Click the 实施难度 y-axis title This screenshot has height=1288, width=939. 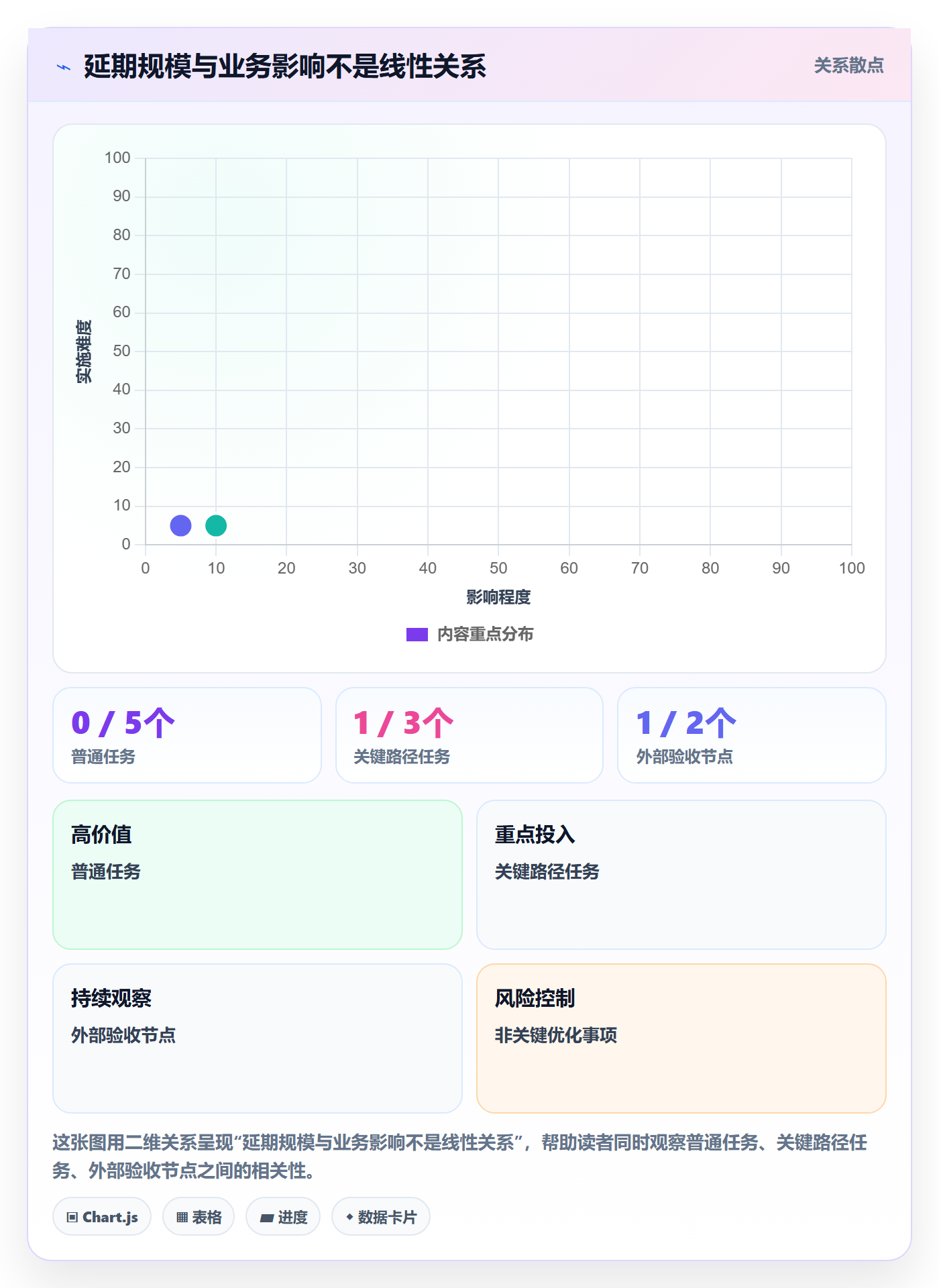84,352
